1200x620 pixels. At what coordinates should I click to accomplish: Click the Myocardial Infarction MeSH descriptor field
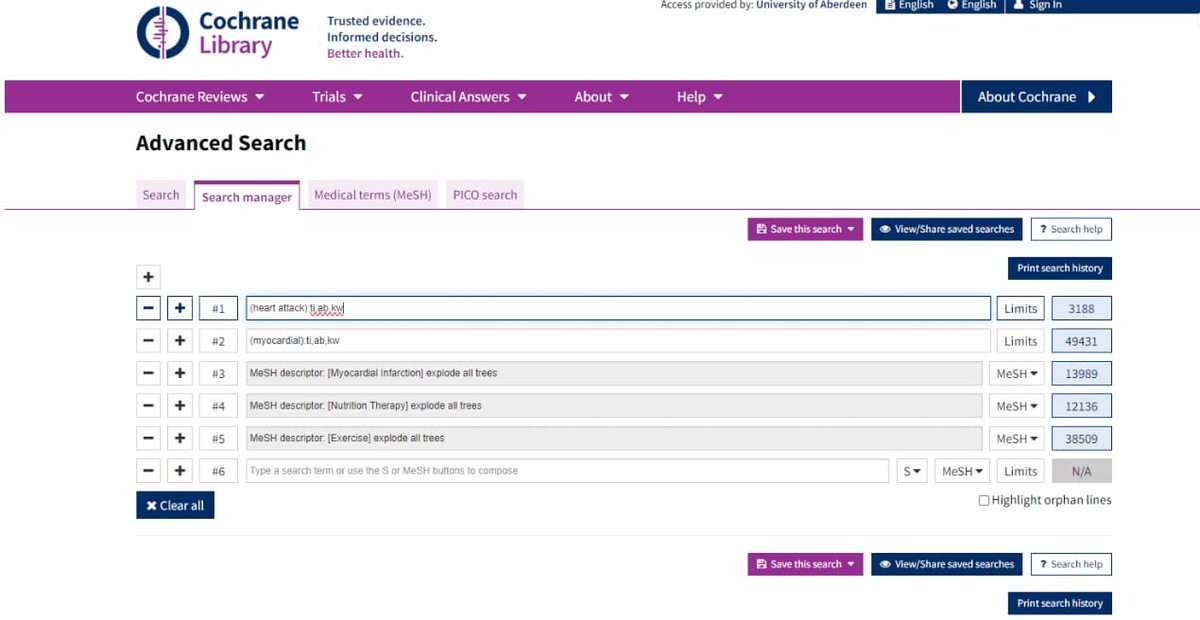point(614,374)
